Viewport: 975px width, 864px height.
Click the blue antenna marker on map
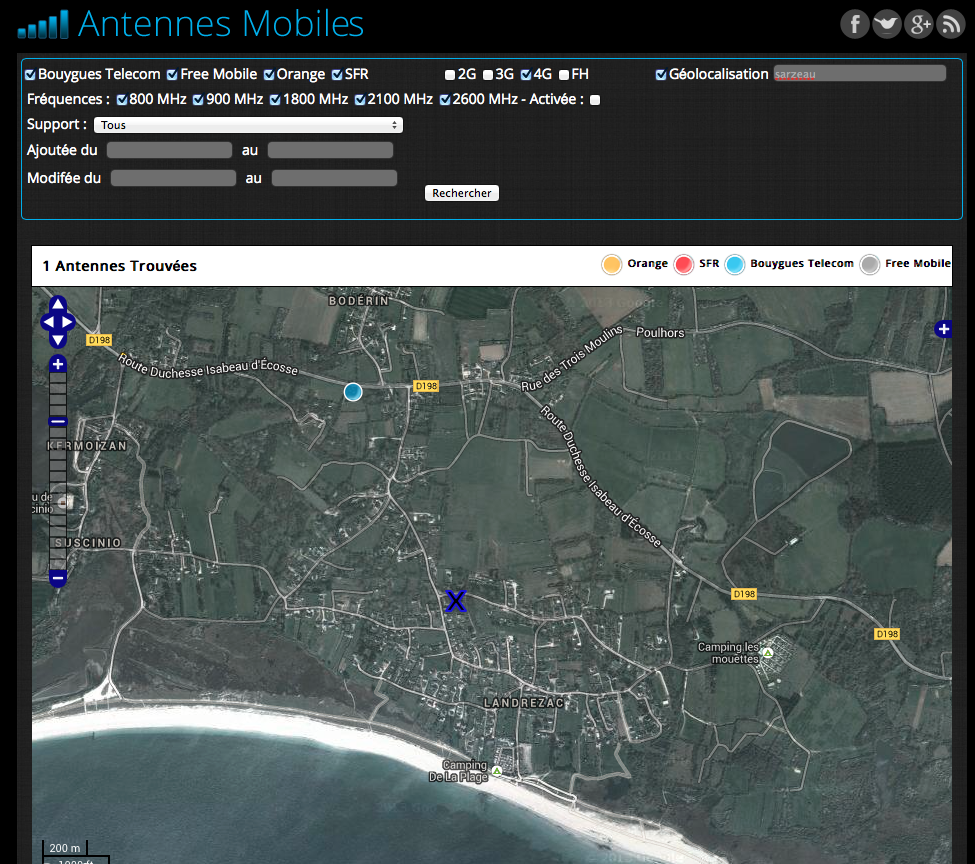[352, 392]
